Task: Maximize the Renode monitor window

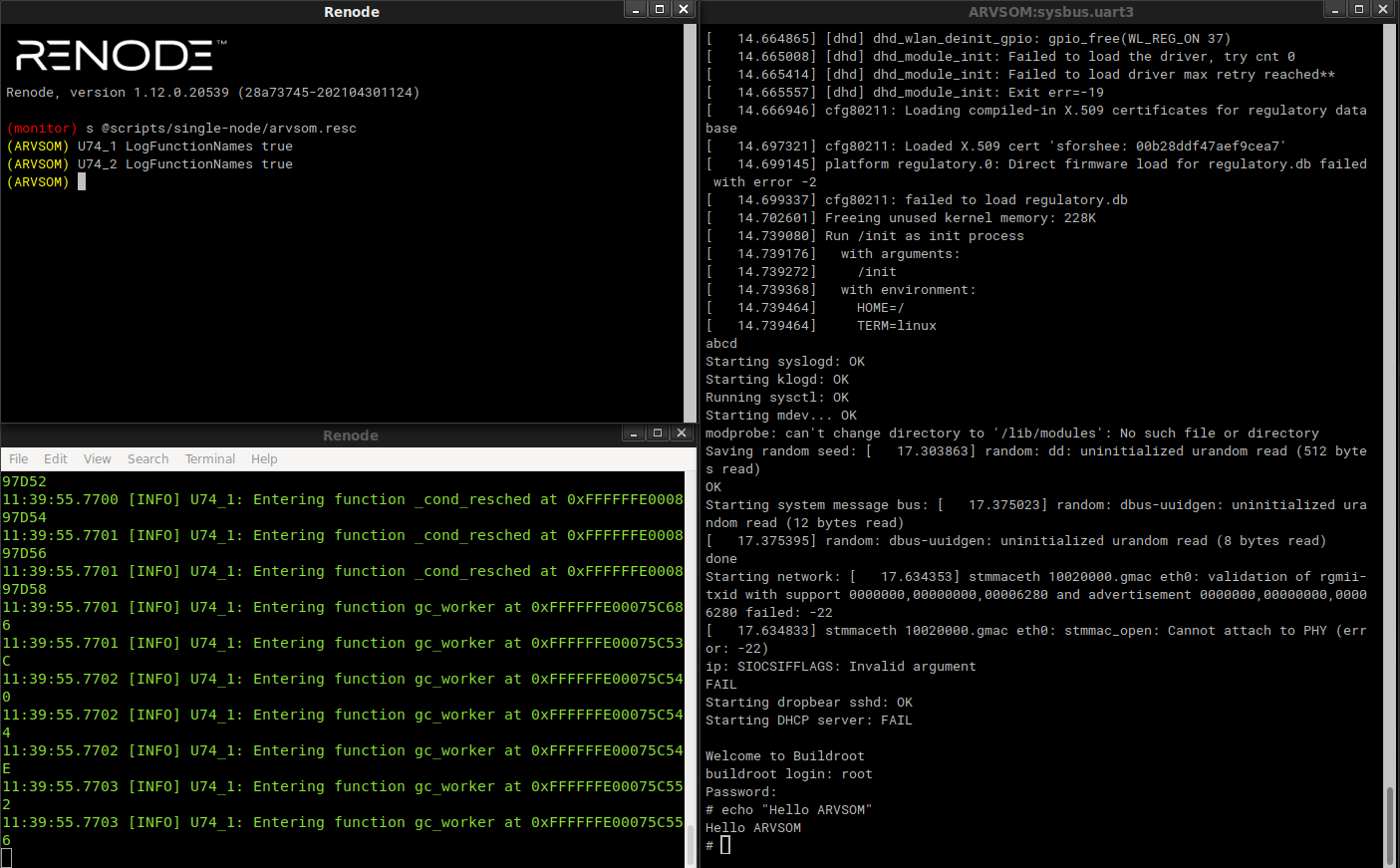Action: point(659,10)
